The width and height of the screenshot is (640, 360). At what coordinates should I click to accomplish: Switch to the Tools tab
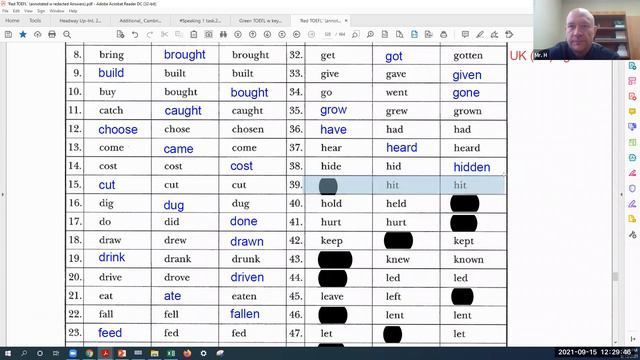[x=35, y=20]
